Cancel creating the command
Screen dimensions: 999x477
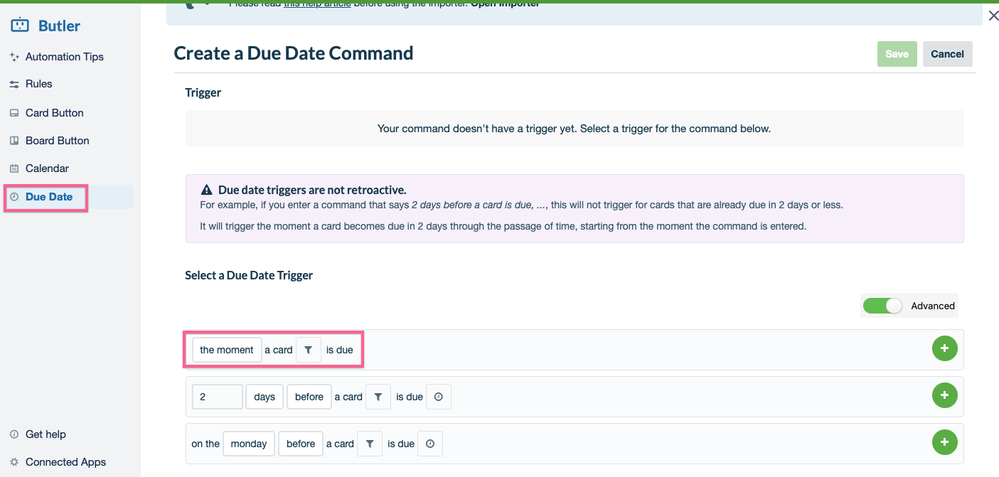(x=947, y=54)
